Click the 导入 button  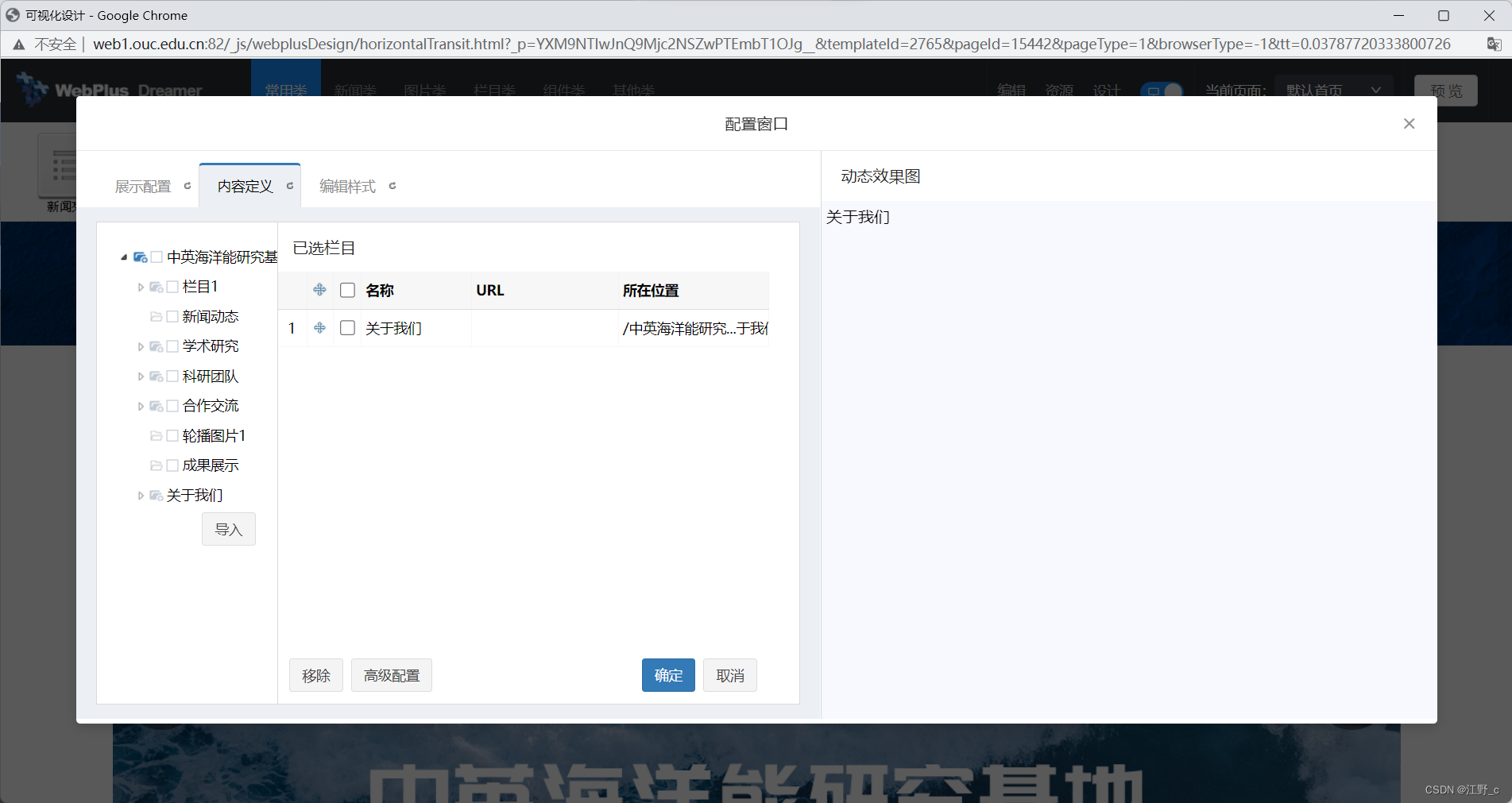click(x=228, y=529)
